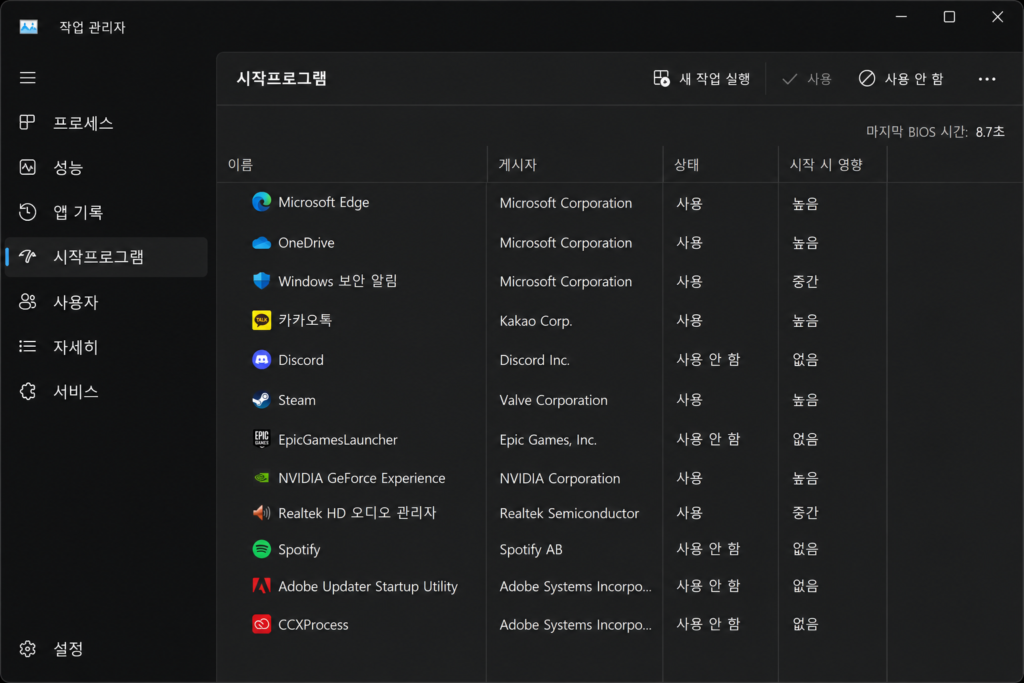Click the OneDrive cloud icon
The image size is (1024, 683).
pos(261,243)
